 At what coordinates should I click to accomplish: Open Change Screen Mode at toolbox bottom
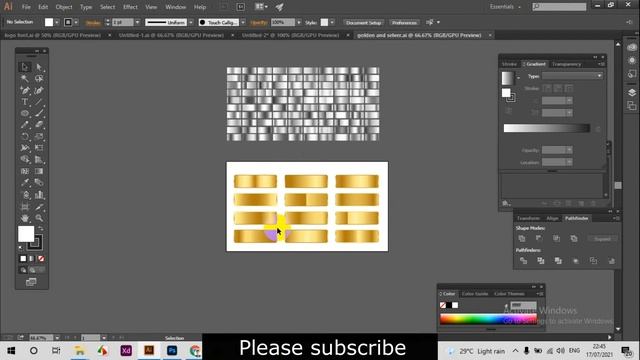tap(31, 282)
